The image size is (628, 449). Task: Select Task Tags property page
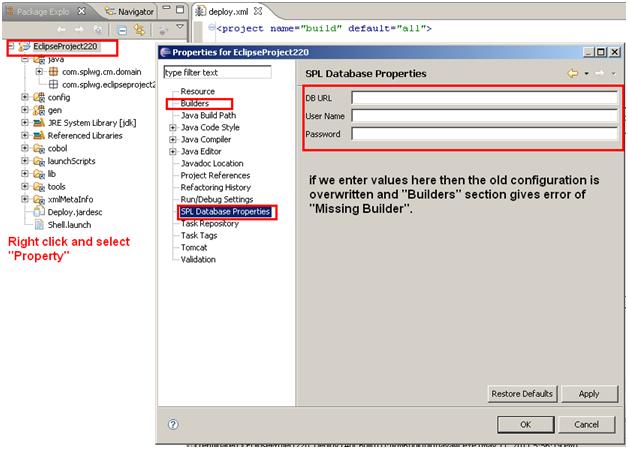(x=199, y=236)
